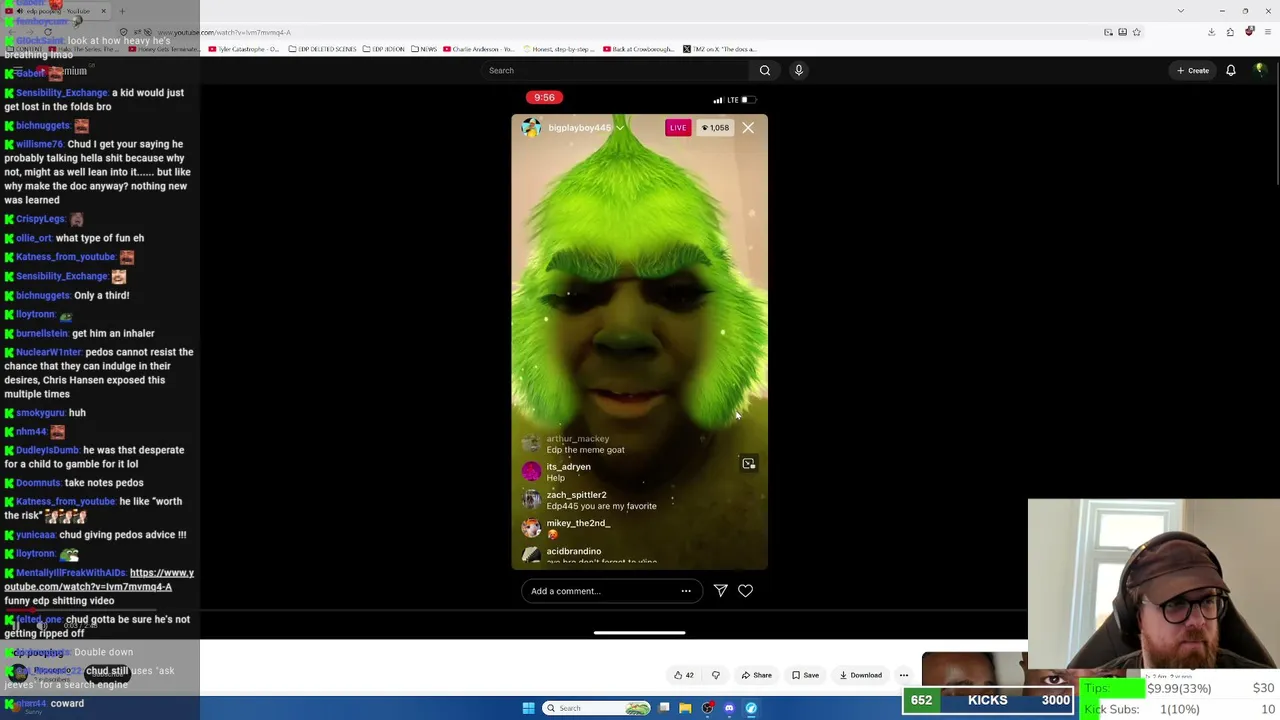Click the pink LIVE badge
Viewport: 1280px width, 720px height.
coord(678,128)
